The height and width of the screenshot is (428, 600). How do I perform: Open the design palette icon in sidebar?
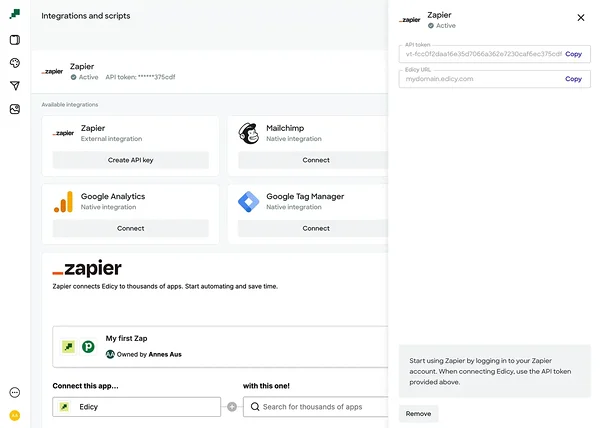pyautogui.click(x=15, y=63)
